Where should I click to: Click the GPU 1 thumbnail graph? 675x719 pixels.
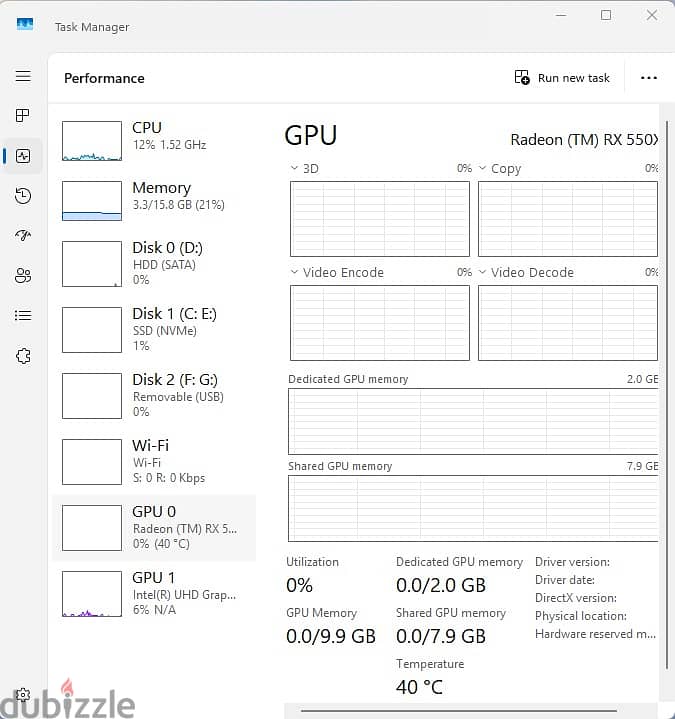point(92,594)
